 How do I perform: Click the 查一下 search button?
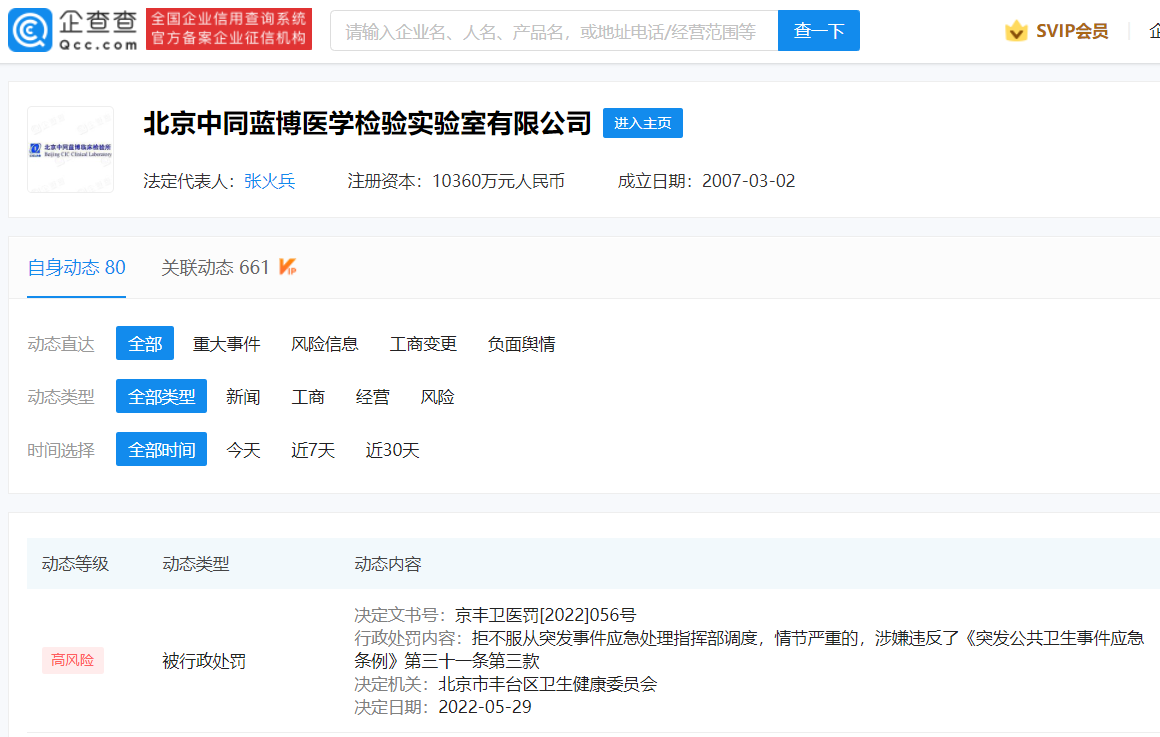819,30
